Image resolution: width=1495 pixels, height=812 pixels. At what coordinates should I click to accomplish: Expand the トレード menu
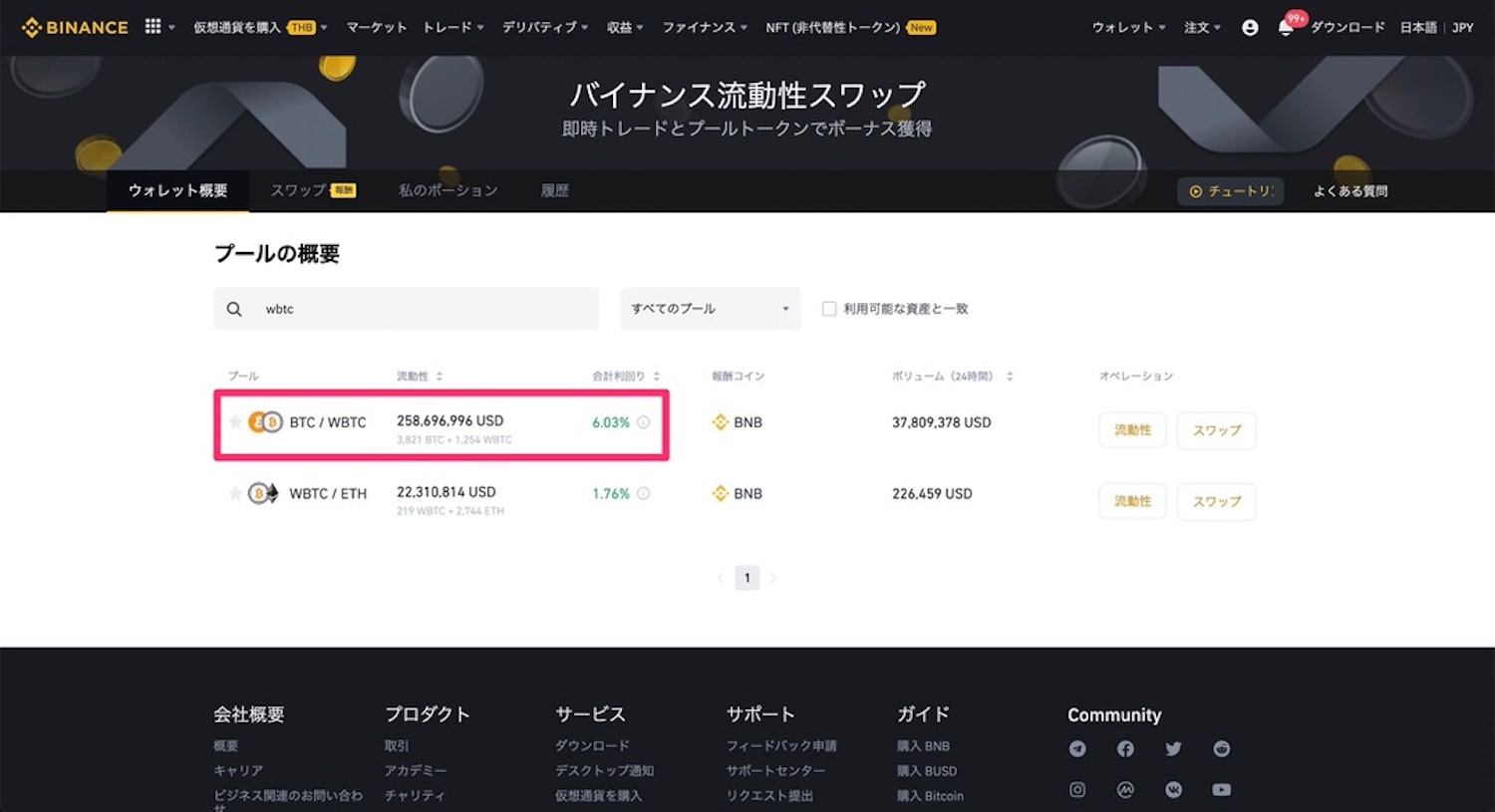click(453, 27)
